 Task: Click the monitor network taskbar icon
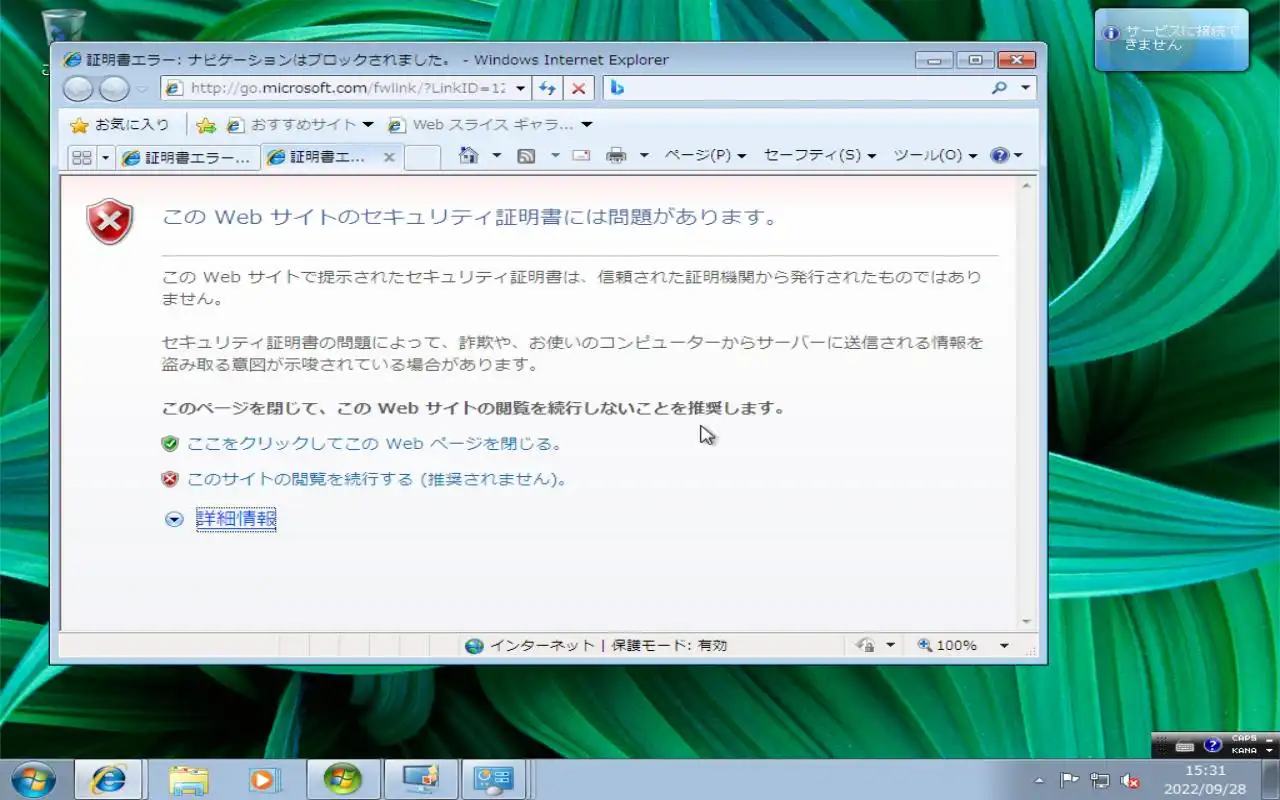click(420, 779)
